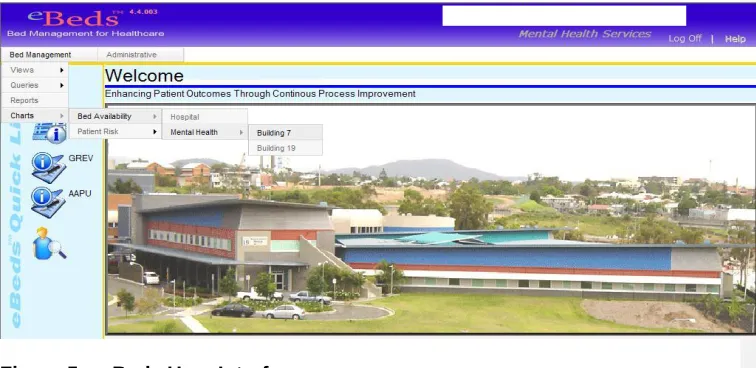Select the Charts menu item
756x368 pixels.
(34, 116)
